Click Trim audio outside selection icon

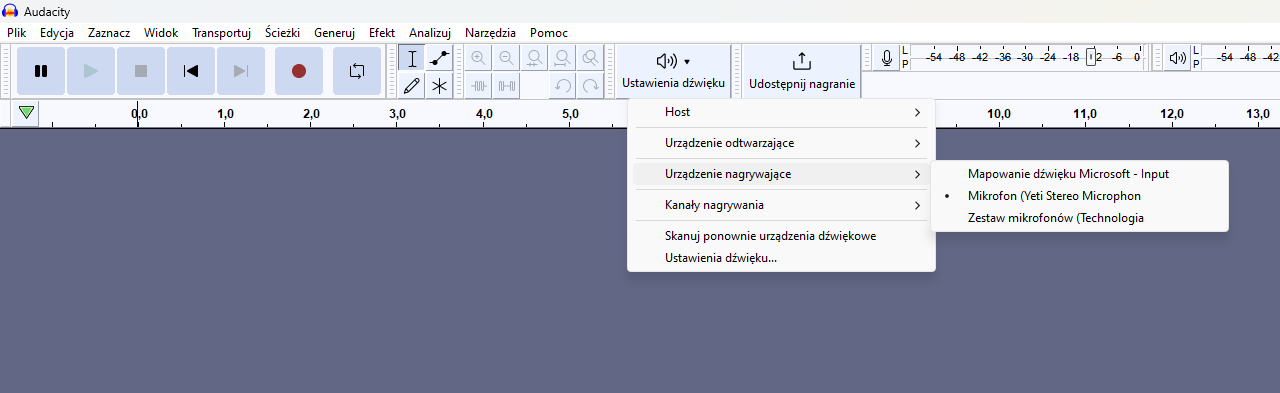coord(479,86)
